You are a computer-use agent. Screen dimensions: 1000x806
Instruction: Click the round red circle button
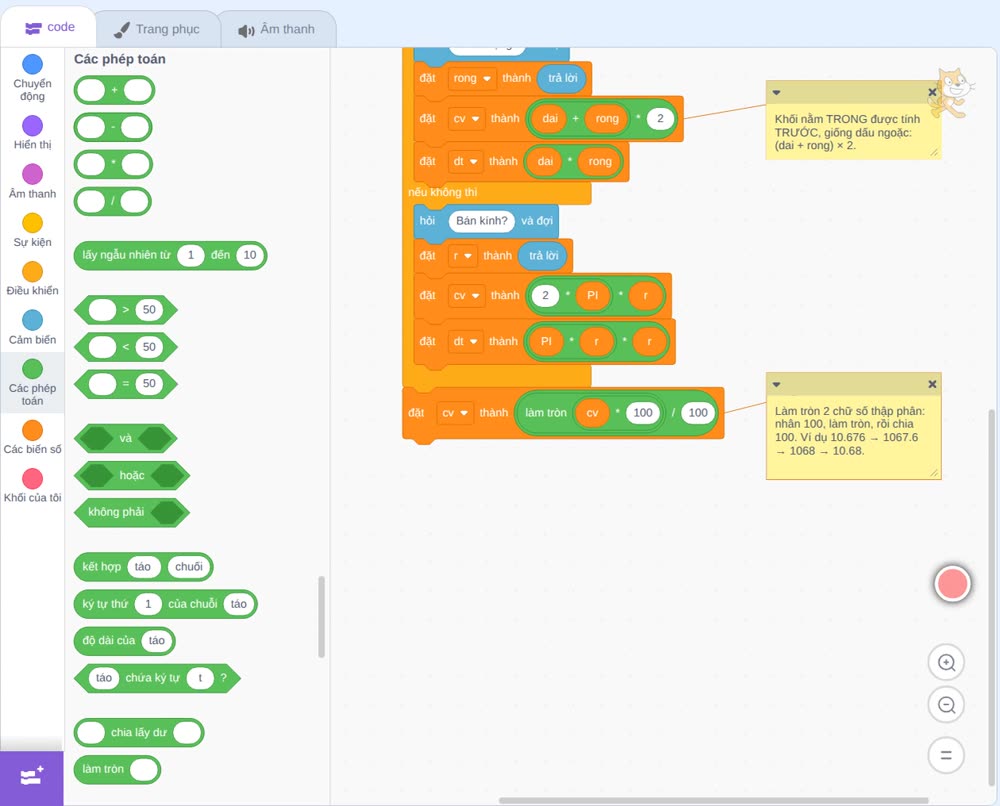tap(952, 583)
